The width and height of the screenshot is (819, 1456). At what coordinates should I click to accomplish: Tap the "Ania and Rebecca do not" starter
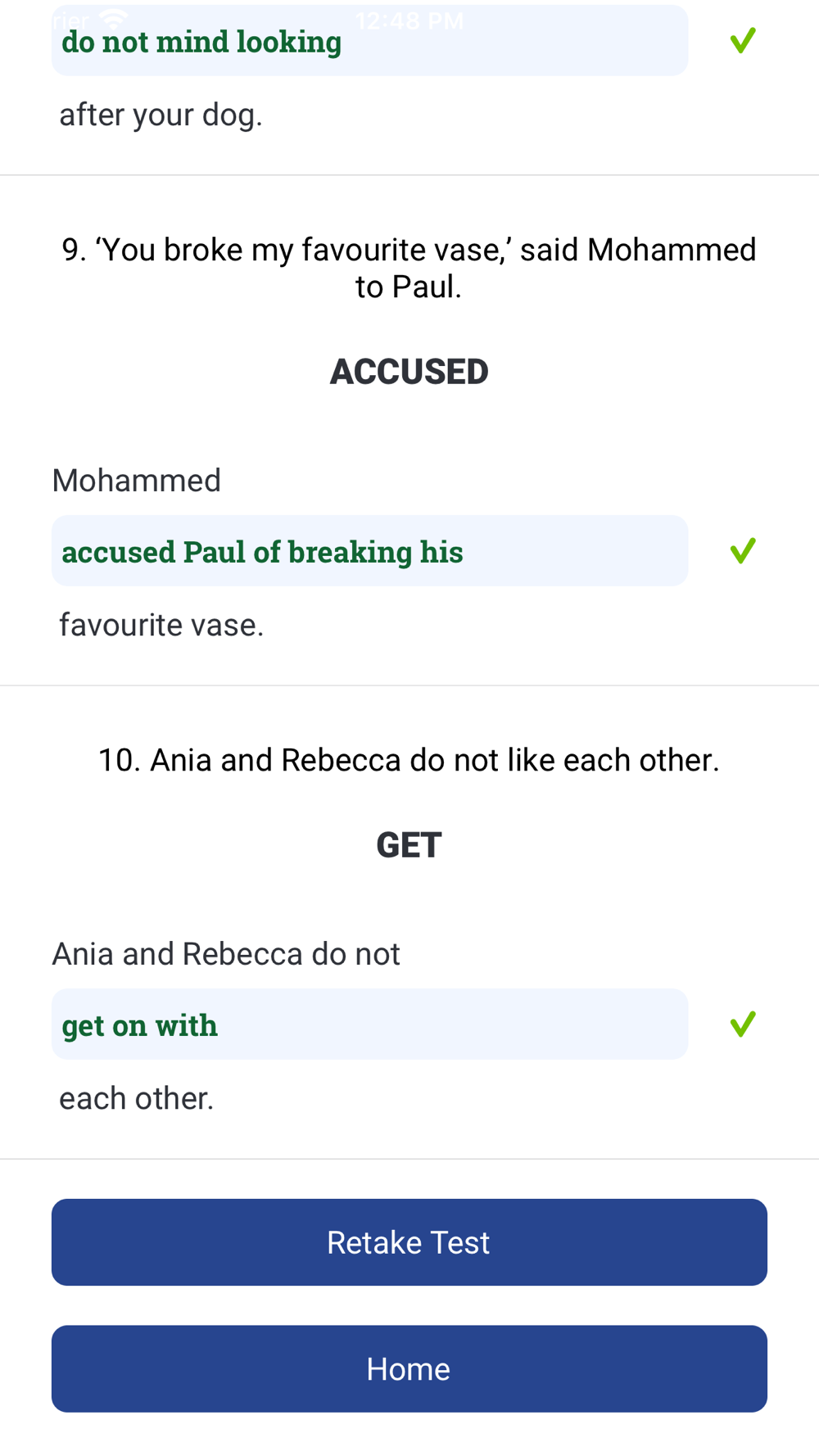pos(226,954)
